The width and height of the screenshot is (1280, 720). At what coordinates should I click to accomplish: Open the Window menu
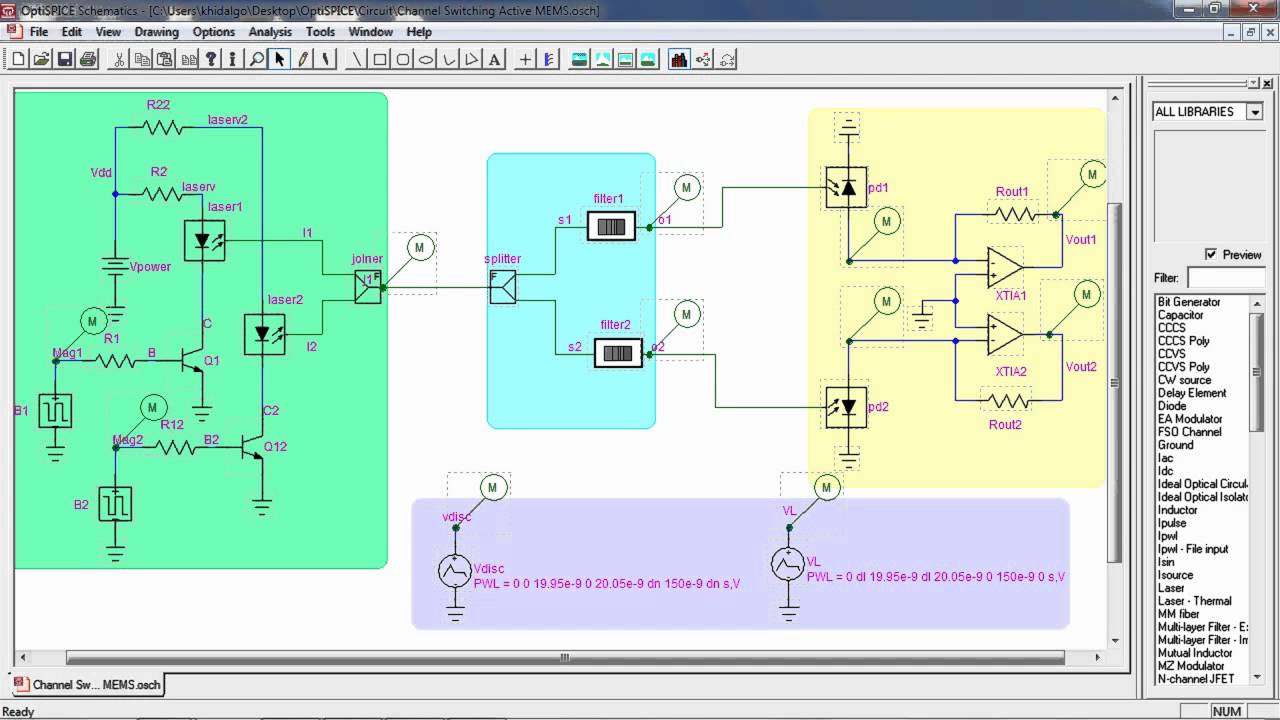click(x=370, y=32)
